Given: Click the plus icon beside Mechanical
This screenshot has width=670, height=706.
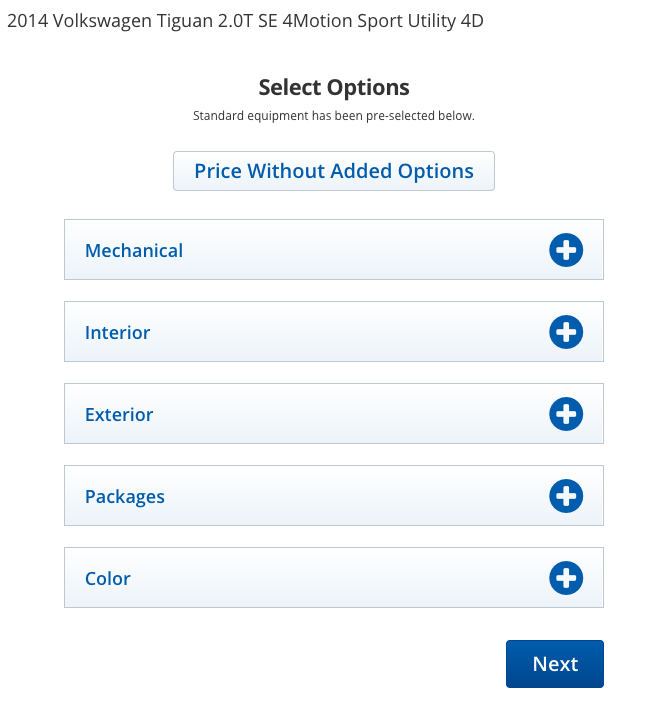Looking at the screenshot, I should (566, 250).
